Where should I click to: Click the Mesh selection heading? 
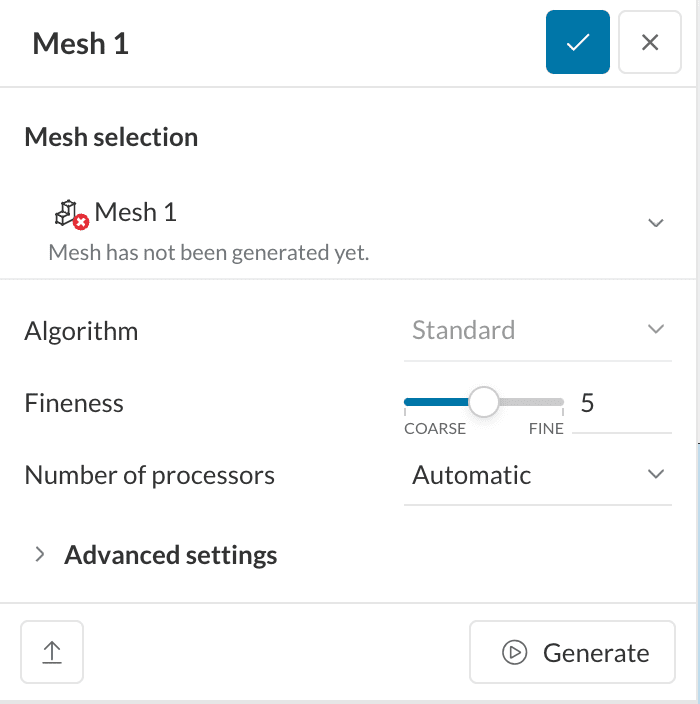click(111, 137)
